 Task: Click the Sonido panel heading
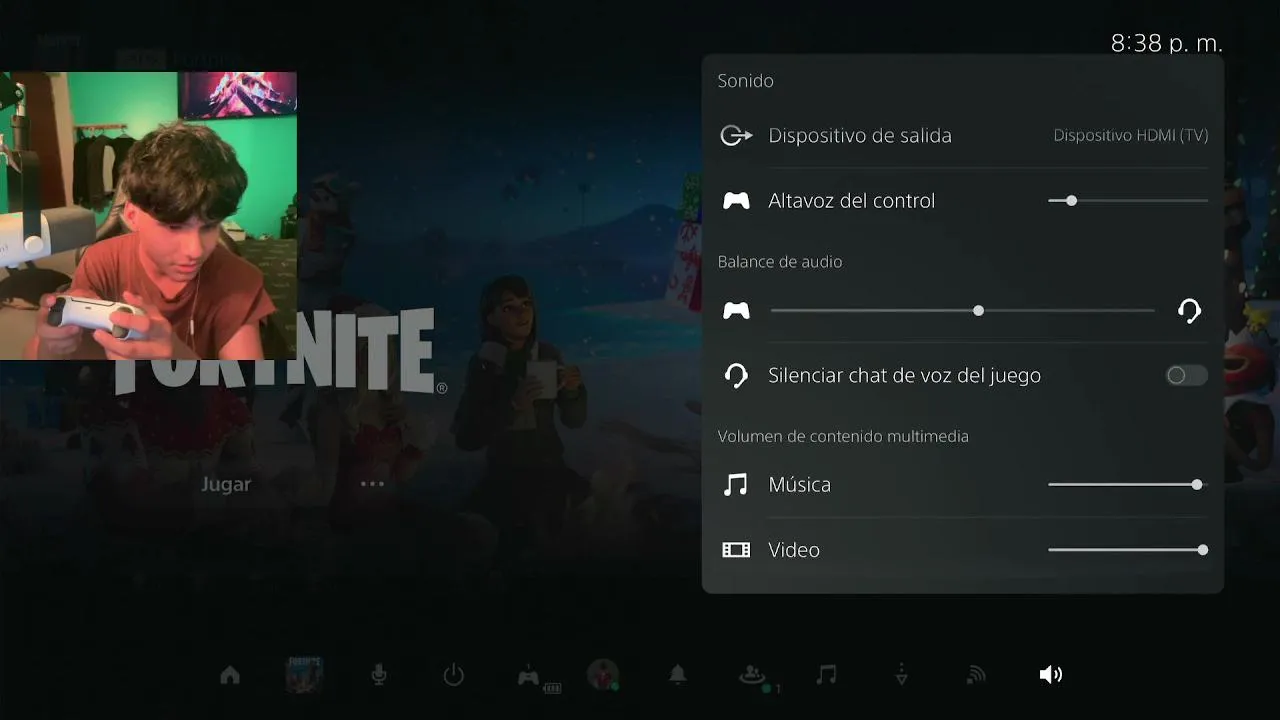(746, 81)
